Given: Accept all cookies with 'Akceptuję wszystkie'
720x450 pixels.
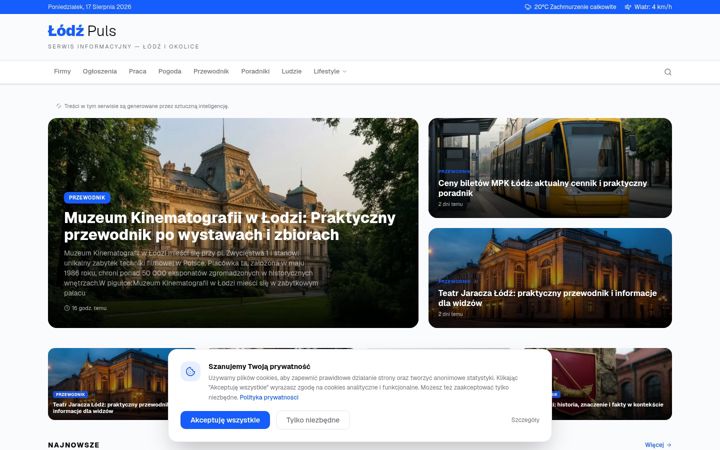Looking at the screenshot, I should pyautogui.click(x=225, y=420).
